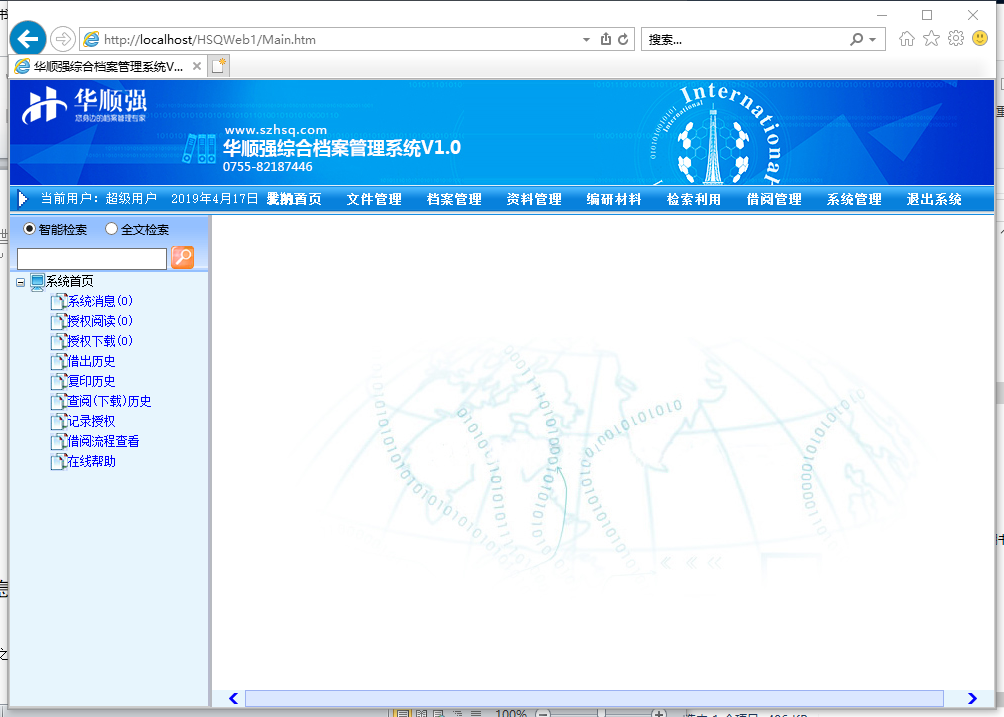The width and height of the screenshot is (1004, 717).
Task: Click the orange magnifier search icon
Action: point(182,258)
